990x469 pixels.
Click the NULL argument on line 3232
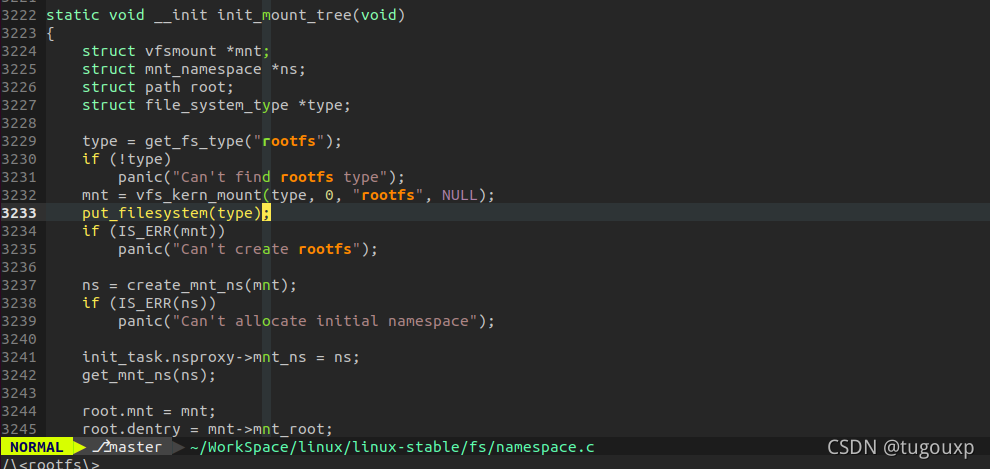[459, 195]
